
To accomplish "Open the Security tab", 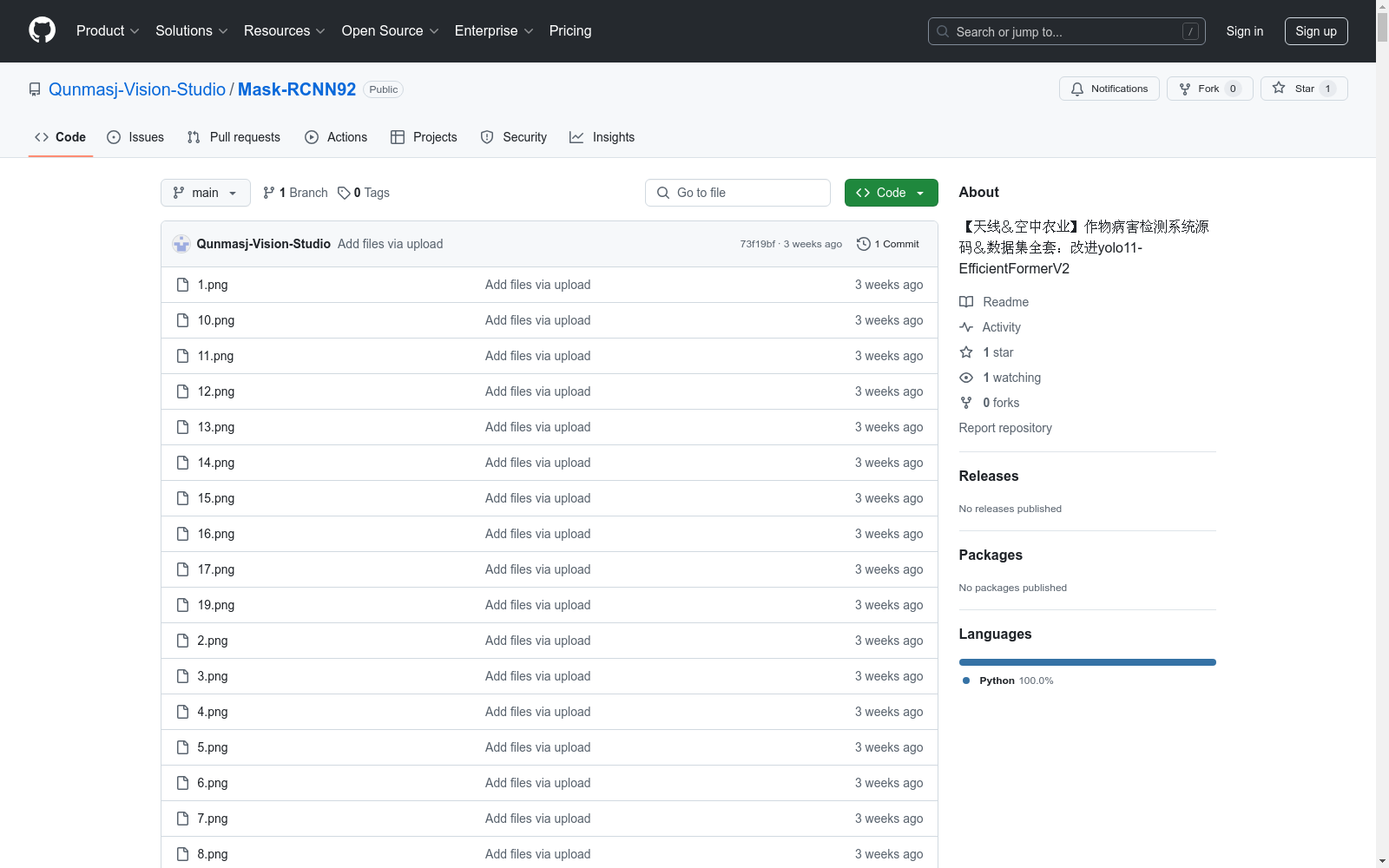I will (514, 137).
